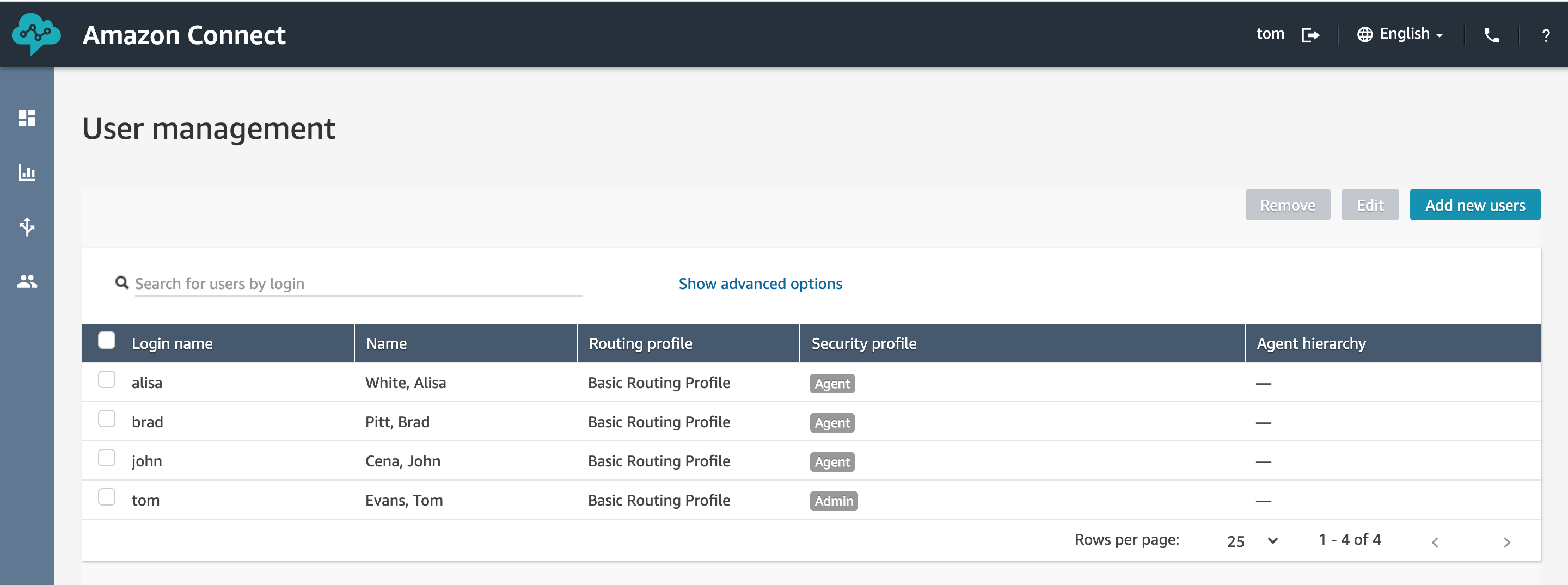The height and width of the screenshot is (585, 1568).
Task: Open the English language dropdown
Action: click(x=1411, y=34)
